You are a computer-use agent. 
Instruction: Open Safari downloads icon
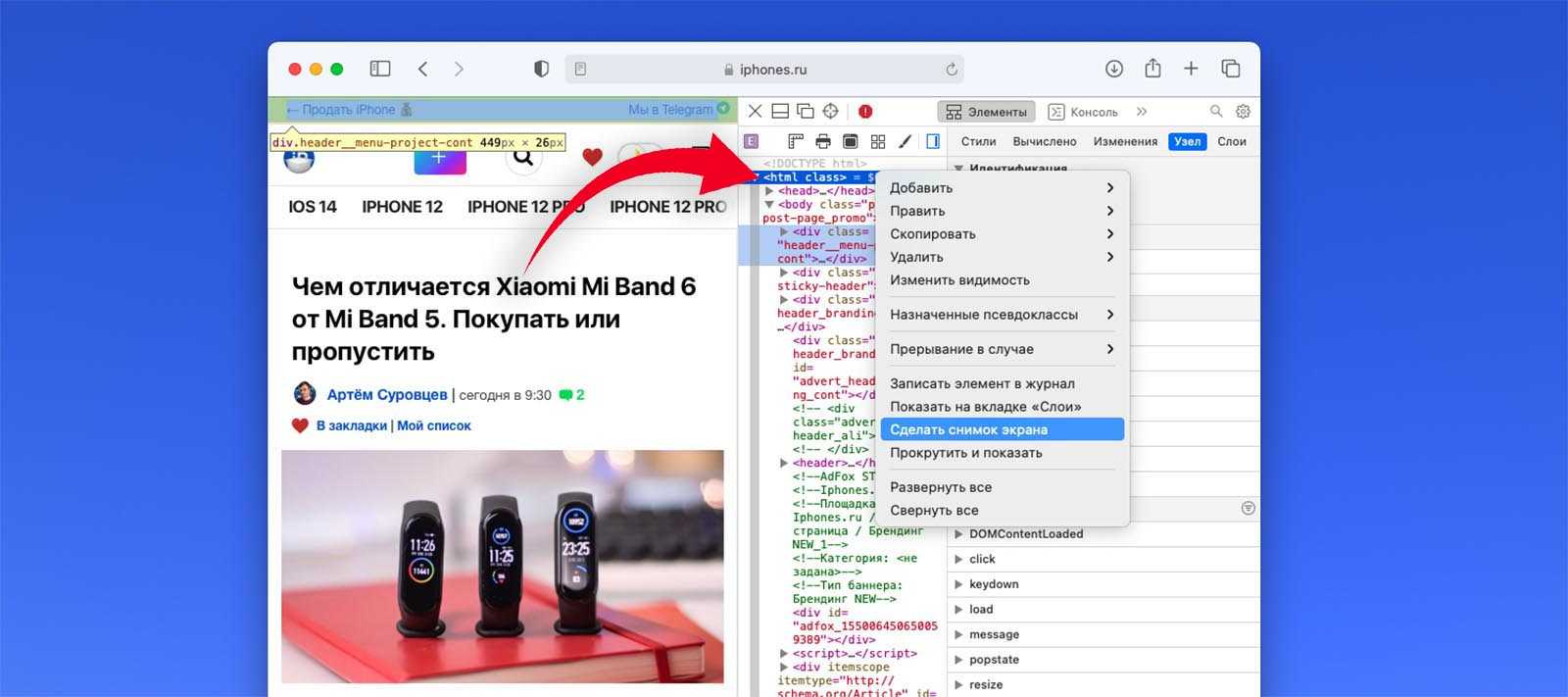coord(1114,69)
